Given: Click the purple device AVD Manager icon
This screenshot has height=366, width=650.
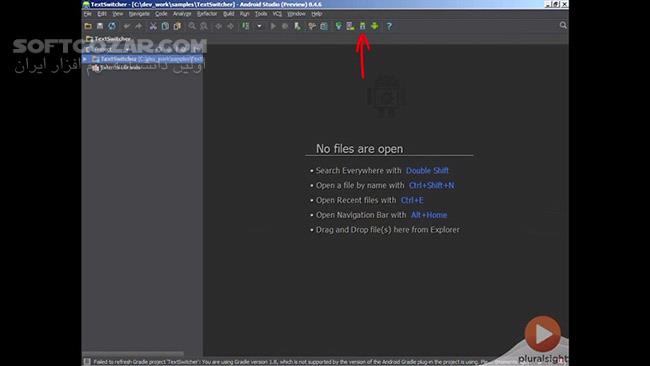Looking at the screenshot, I should [x=351, y=26].
